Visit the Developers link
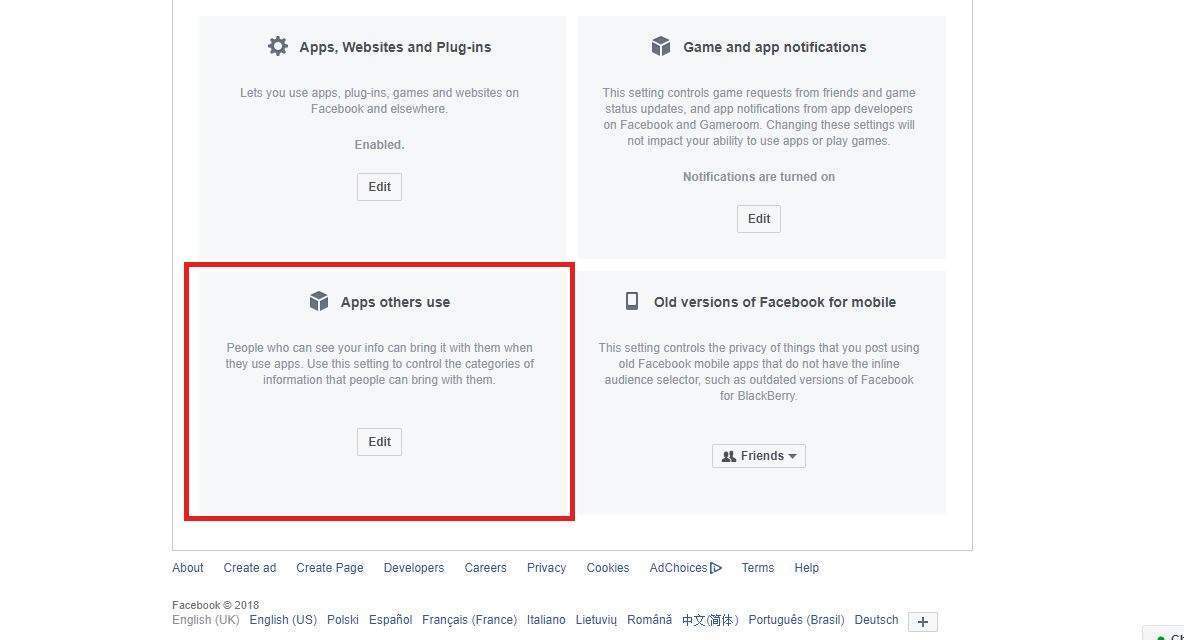Image resolution: width=1184 pixels, height=640 pixels. pos(414,568)
